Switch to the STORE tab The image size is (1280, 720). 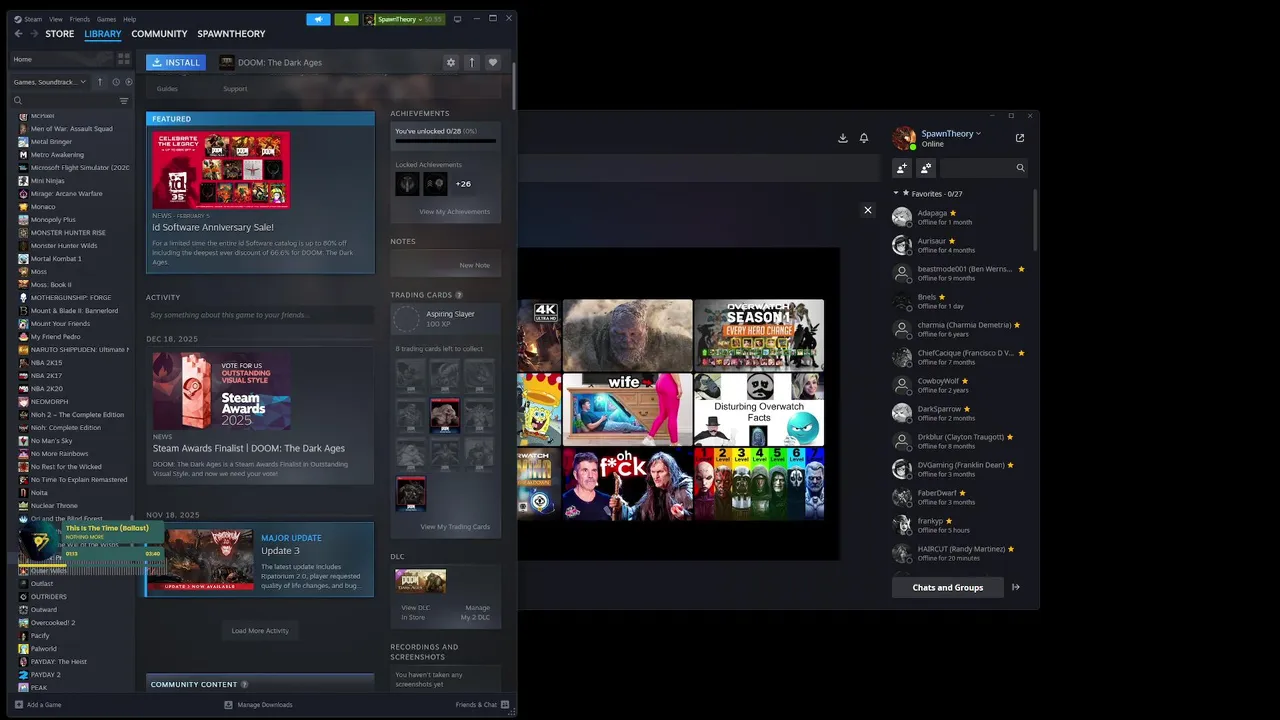pyautogui.click(x=60, y=34)
